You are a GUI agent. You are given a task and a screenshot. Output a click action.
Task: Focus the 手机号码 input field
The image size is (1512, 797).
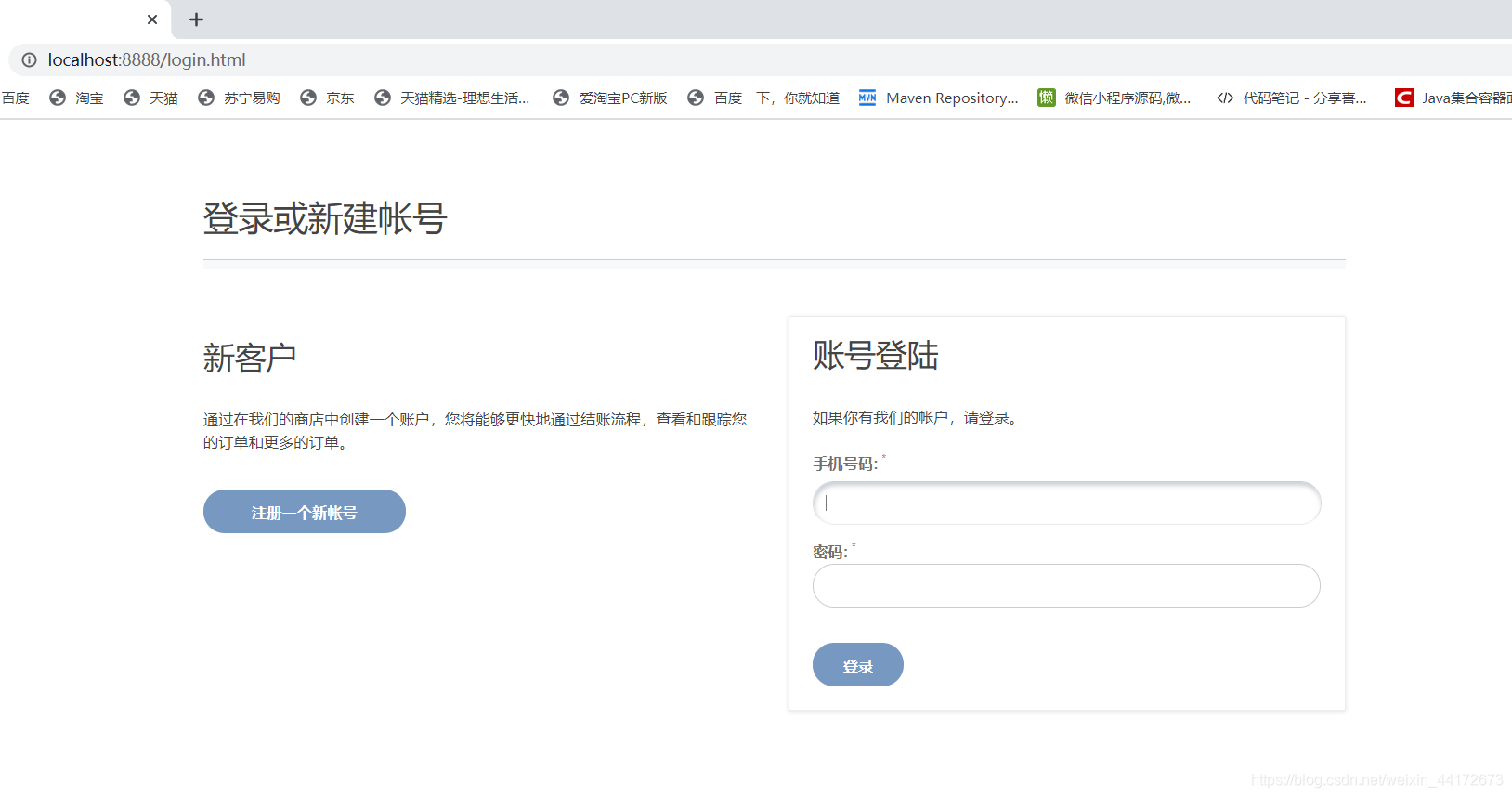tap(1066, 503)
